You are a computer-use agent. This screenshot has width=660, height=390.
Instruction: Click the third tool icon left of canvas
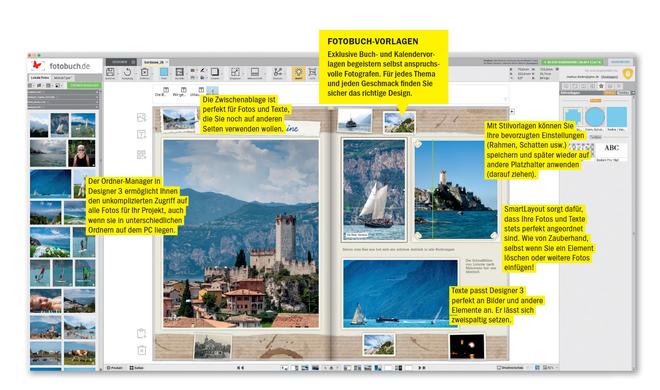[141, 154]
